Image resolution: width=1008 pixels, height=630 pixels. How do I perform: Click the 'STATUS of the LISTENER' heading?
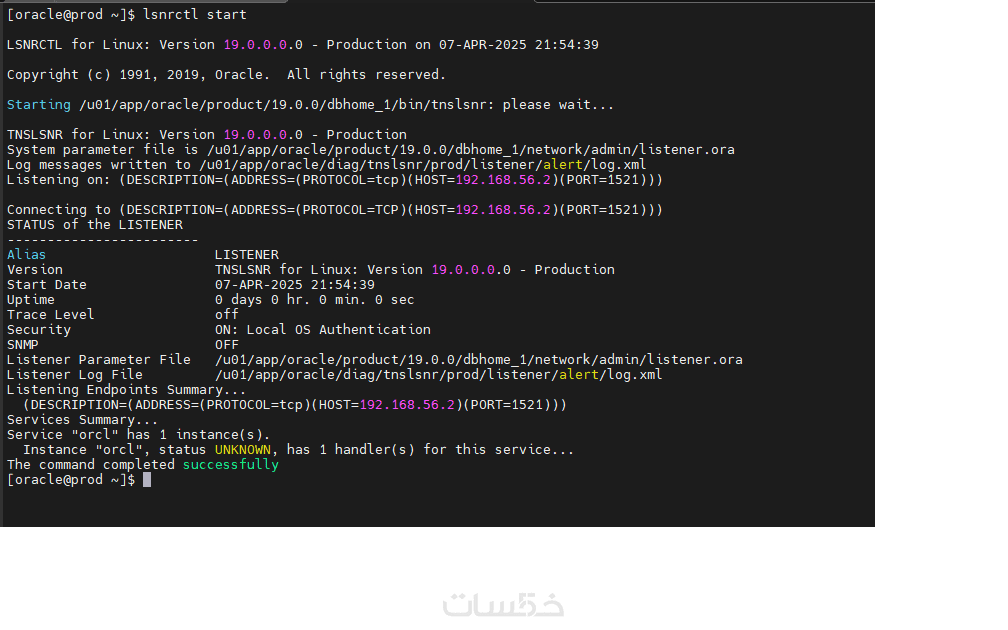tap(94, 225)
